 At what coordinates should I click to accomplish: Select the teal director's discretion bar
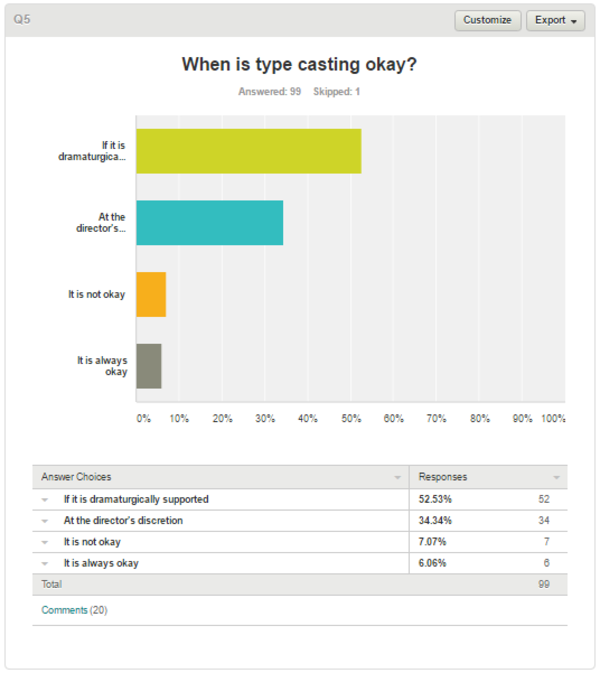click(210, 223)
